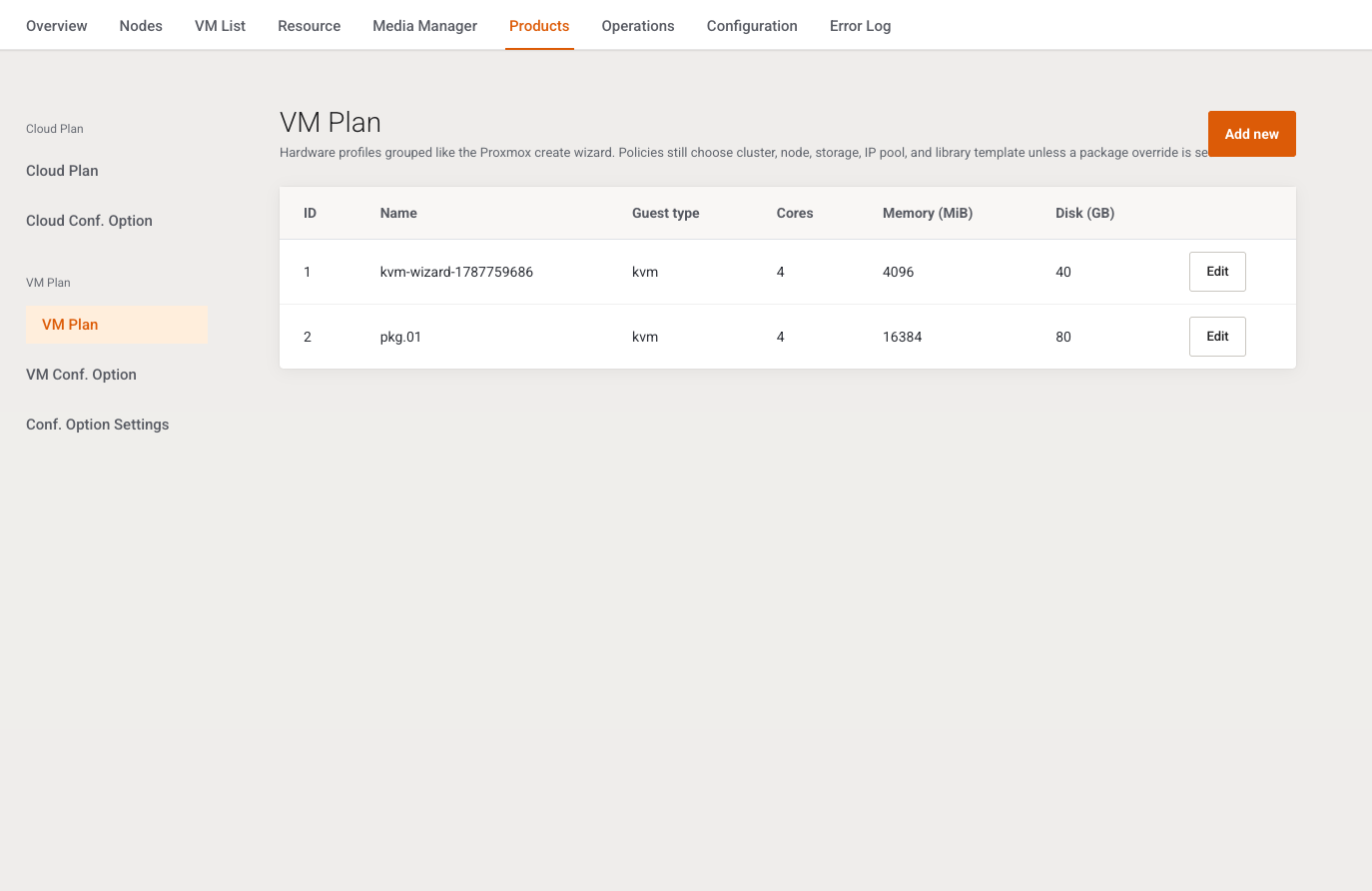Click the Guest type column header

[665, 213]
